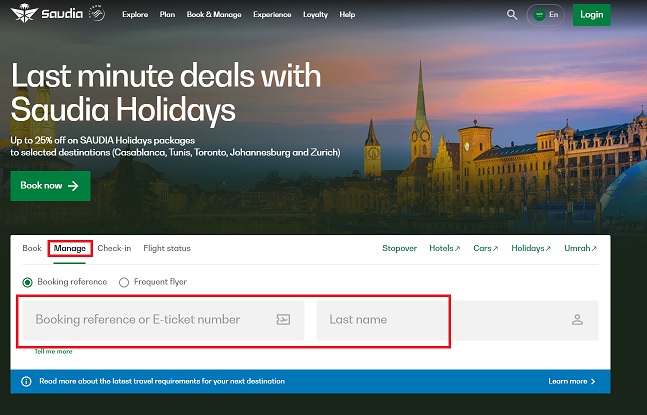Screen dimensions: 647x415
Task: Switch to the Manage tab
Action: click(70, 248)
